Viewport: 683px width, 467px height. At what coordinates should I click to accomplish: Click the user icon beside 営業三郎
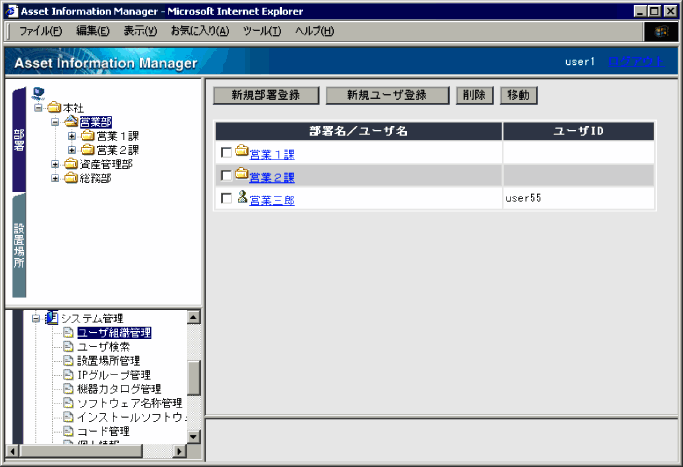point(242,196)
